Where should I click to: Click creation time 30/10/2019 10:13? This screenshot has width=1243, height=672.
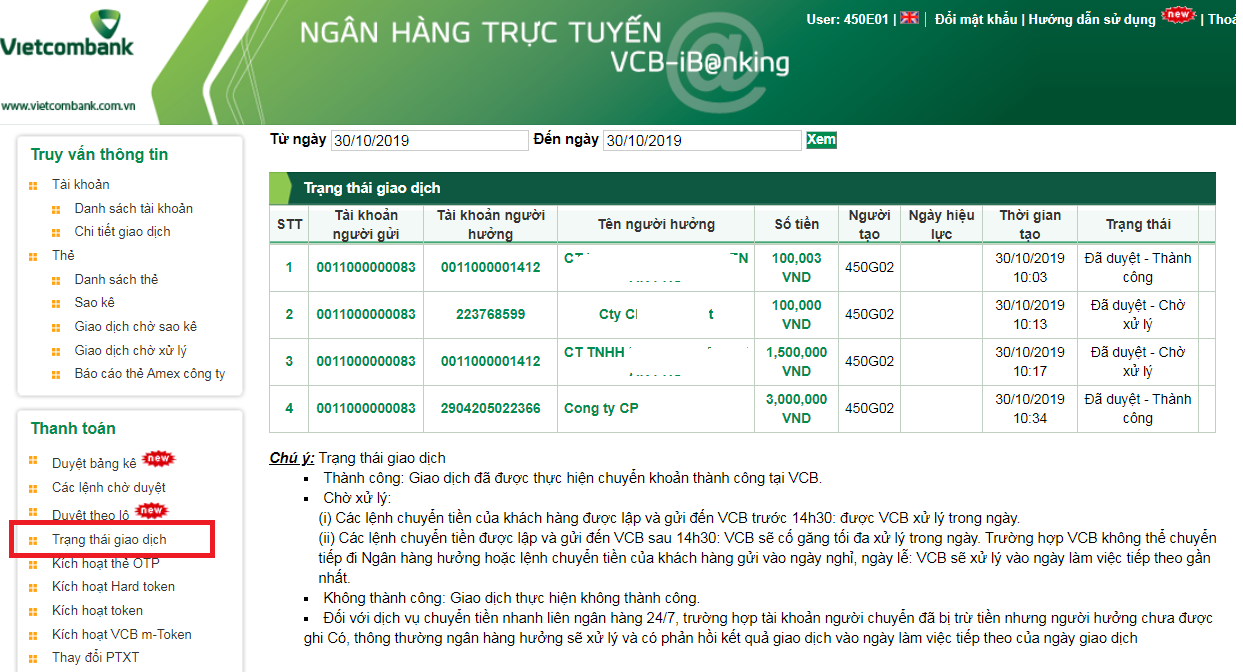tap(1030, 315)
